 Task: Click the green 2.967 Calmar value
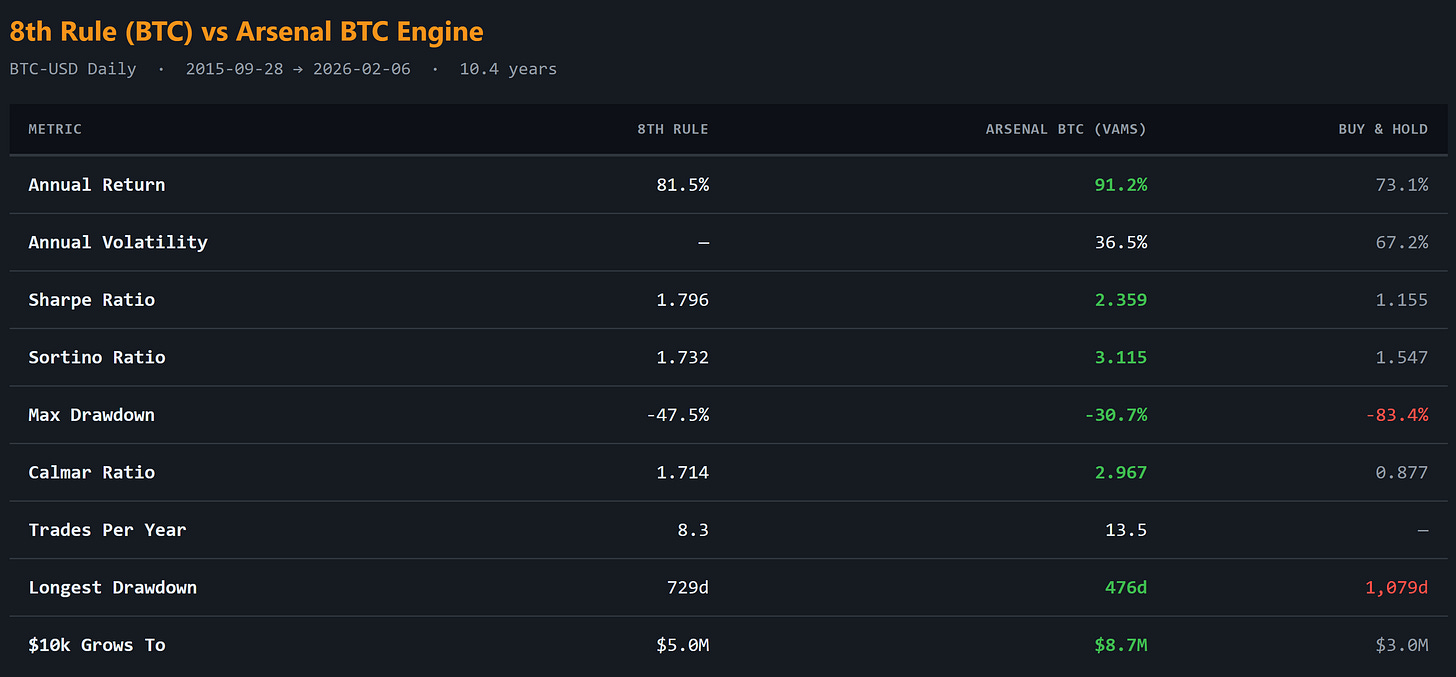point(1121,472)
